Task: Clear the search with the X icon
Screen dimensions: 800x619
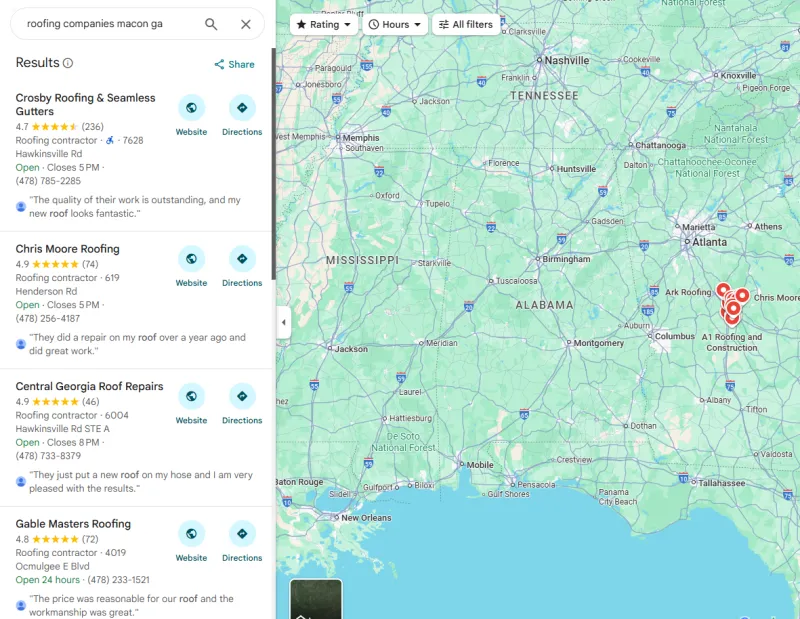Action: click(x=246, y=24)
